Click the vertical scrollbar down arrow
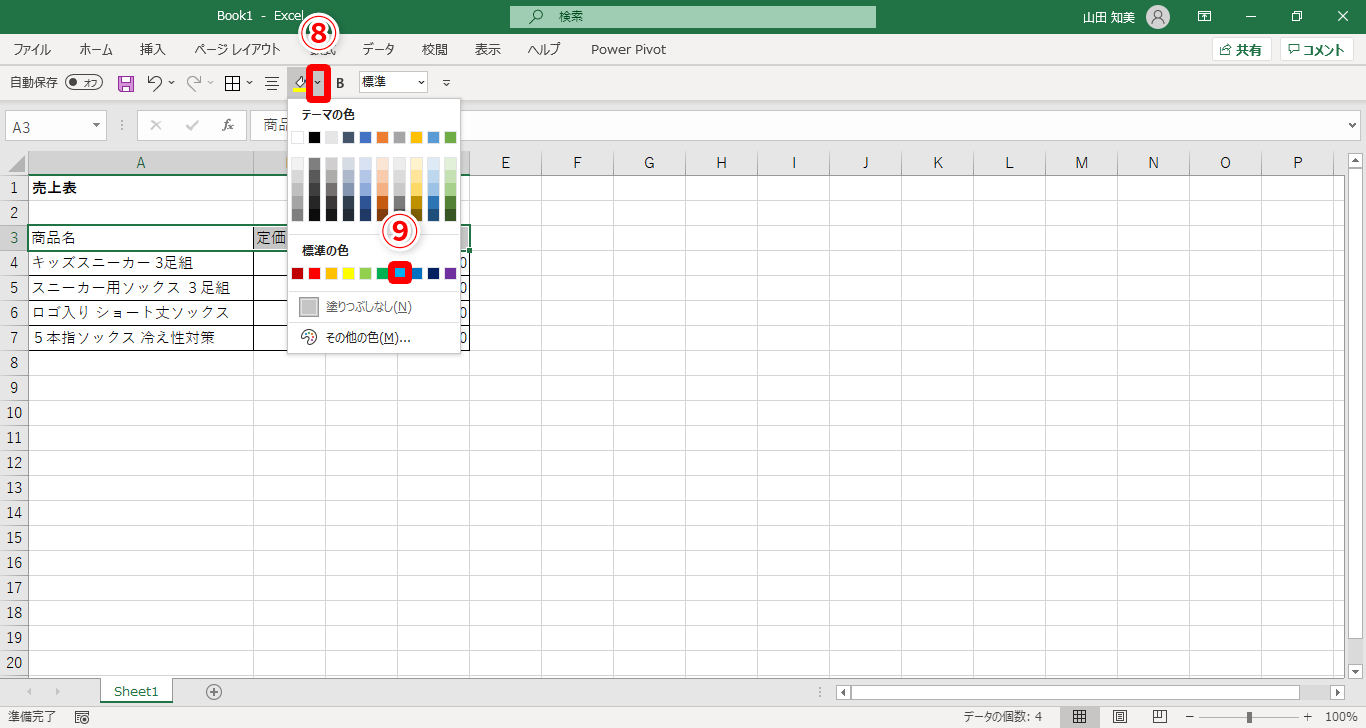Screen dimensions: 1366x728 (x=1355, y=671)
